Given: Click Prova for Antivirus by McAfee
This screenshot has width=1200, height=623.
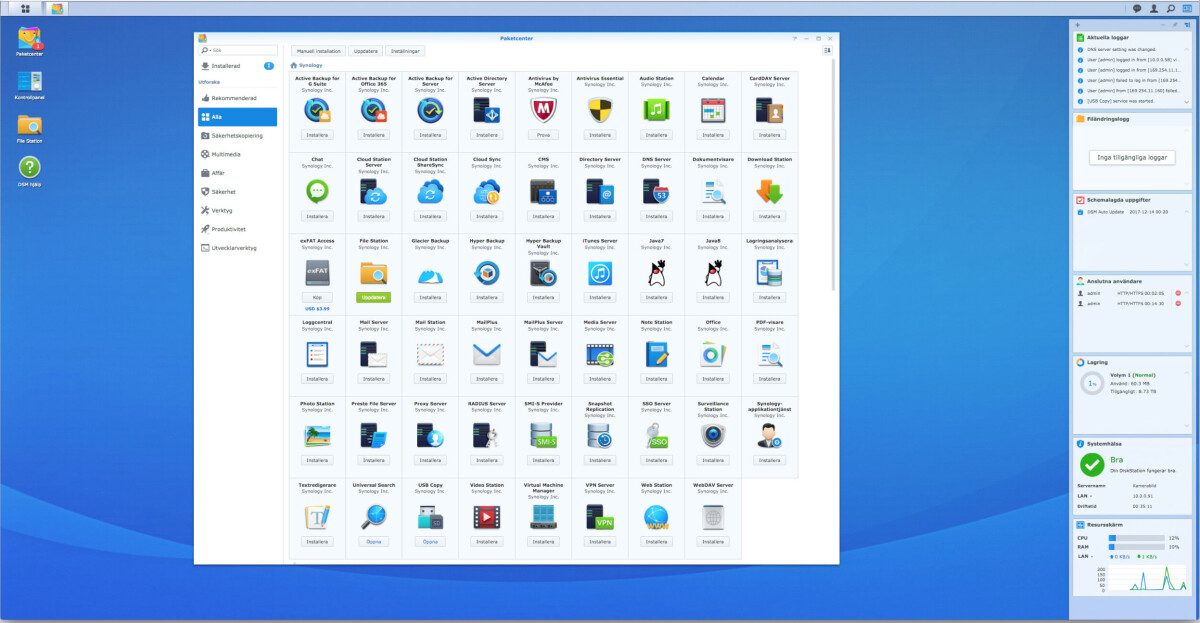Looking at the screenshot, I should tap(543, 134).
